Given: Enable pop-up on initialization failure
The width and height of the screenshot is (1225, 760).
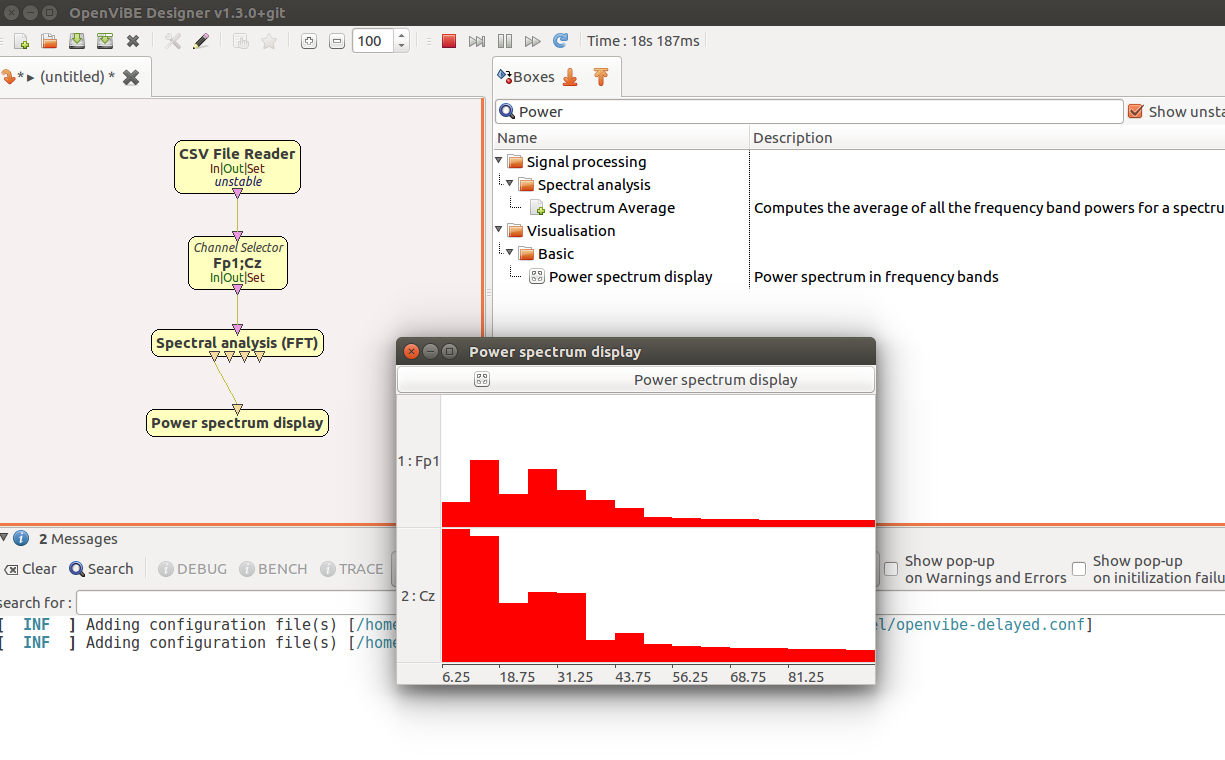Looking at the screenshot, I should click(1079, 569).
